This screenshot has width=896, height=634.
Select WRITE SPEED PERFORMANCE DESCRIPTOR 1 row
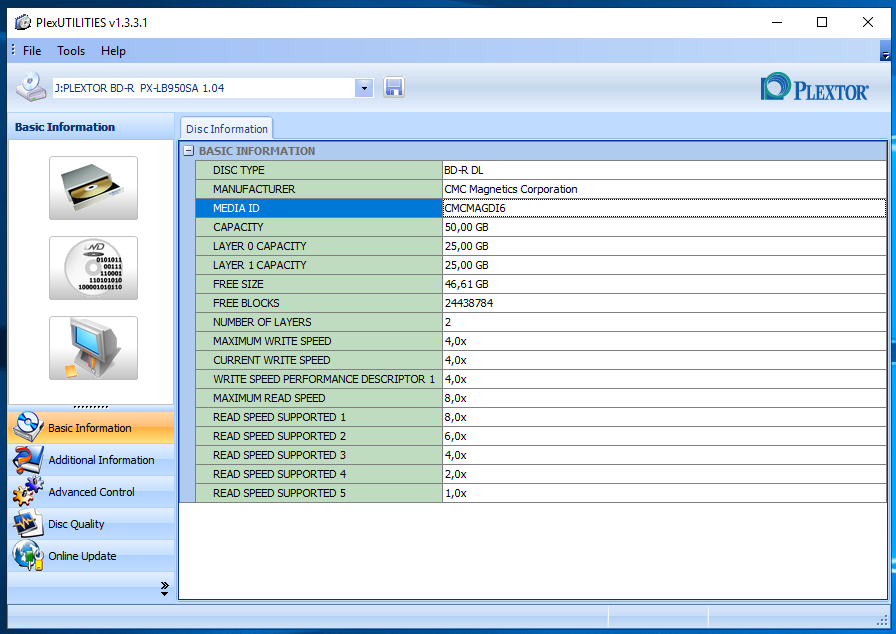(541, 379)
